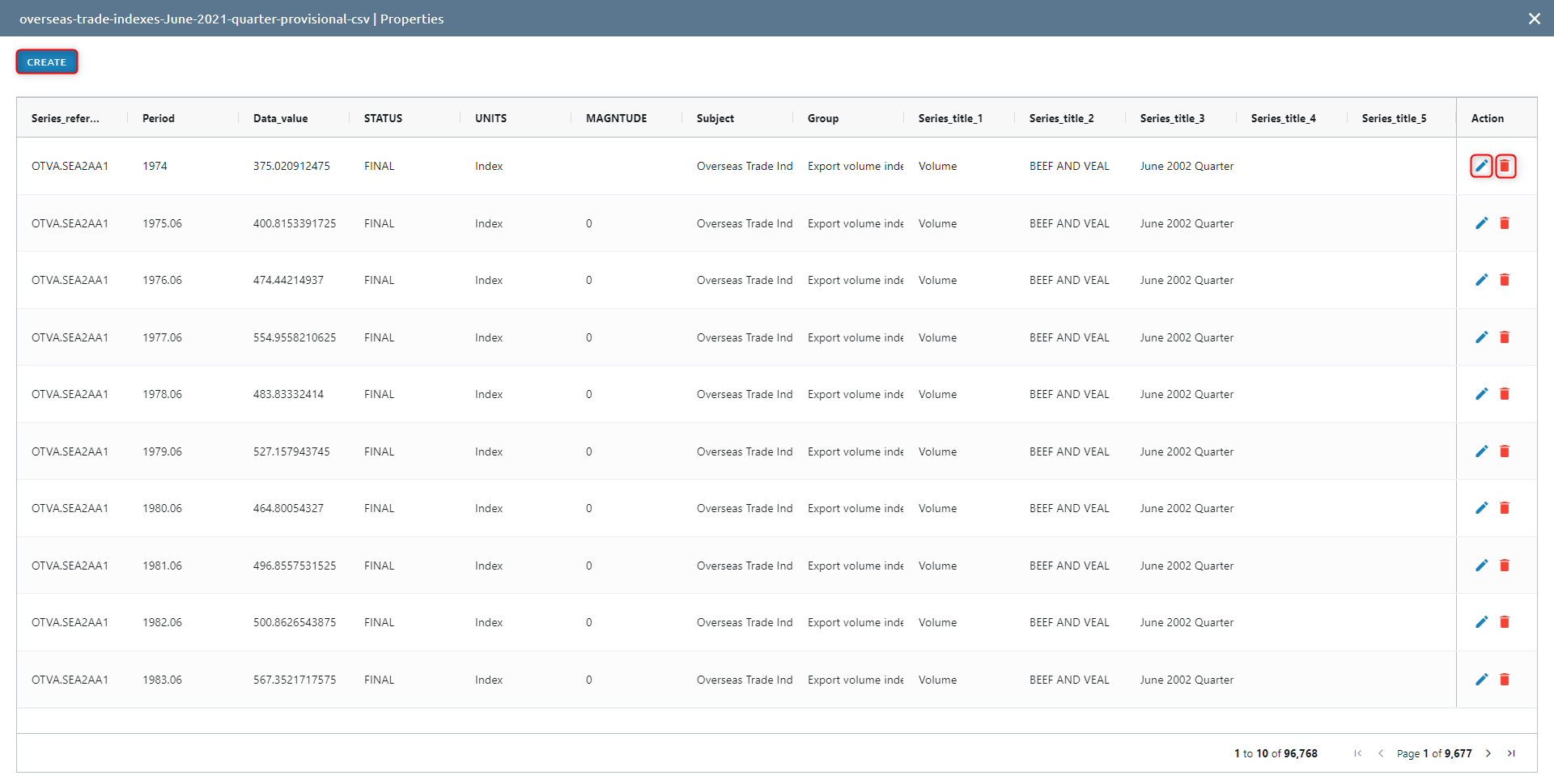The height and width of the screenshot is (784, 1554).
Task: Click the Period cell 1983.06
Action: 162,680
